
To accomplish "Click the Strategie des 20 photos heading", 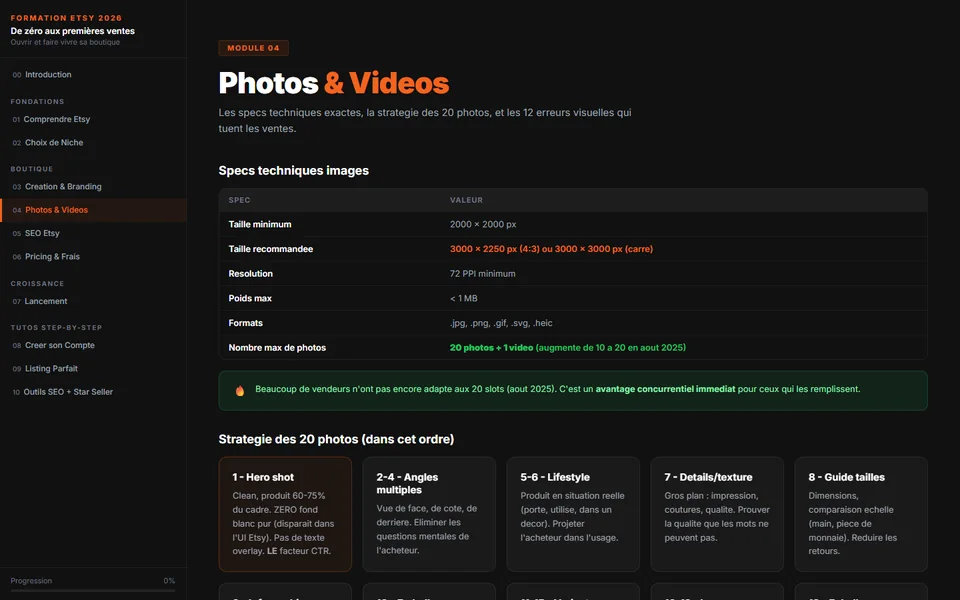I will [x=336, y=439].
